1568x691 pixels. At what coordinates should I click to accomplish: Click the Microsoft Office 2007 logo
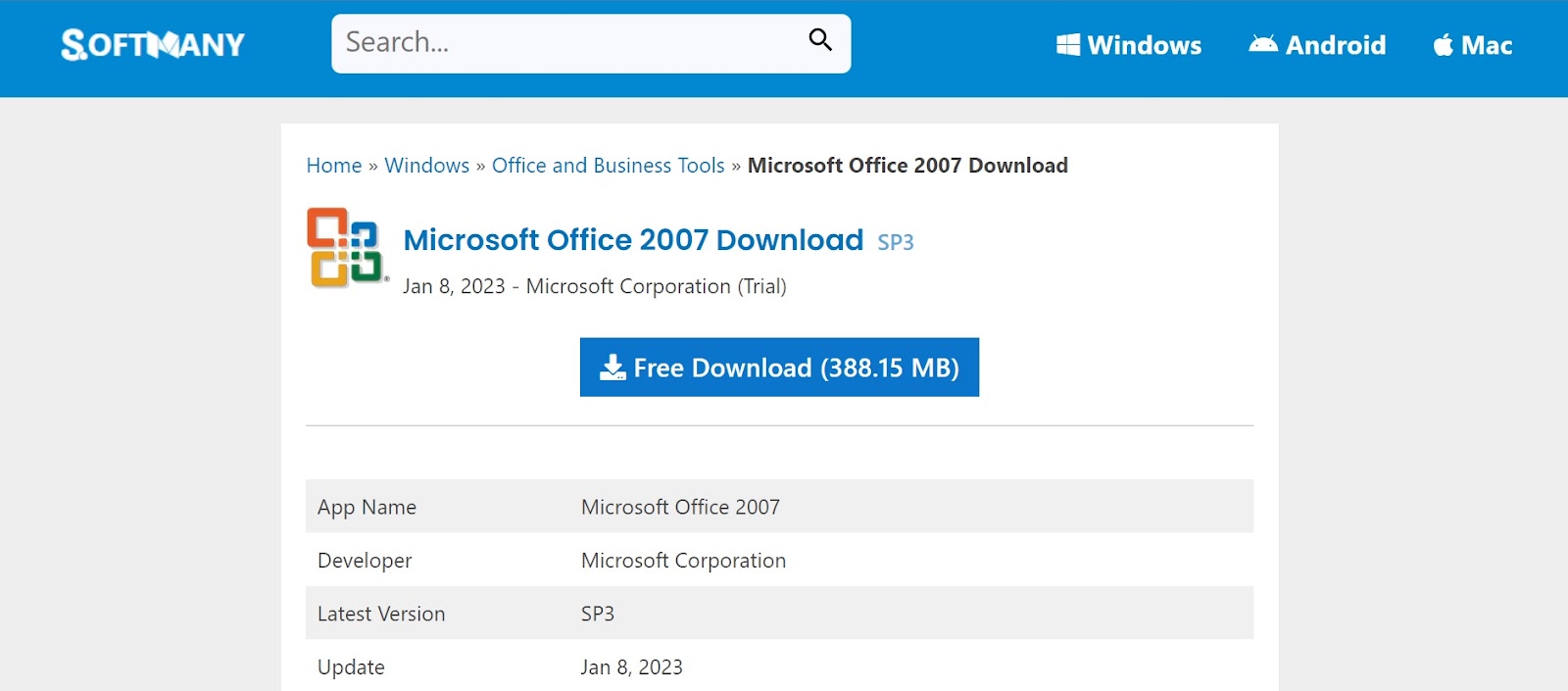click(x=346, y=247)
